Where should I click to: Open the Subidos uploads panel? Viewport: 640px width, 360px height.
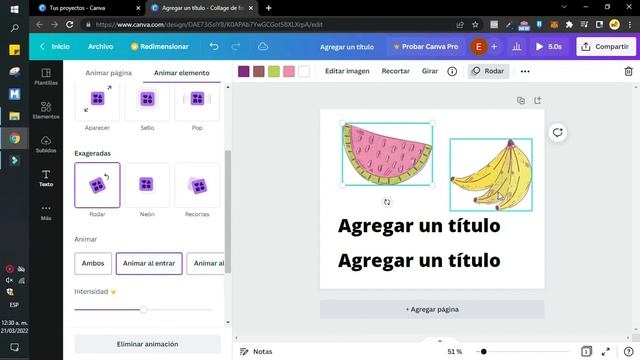[x=46, y=144]
